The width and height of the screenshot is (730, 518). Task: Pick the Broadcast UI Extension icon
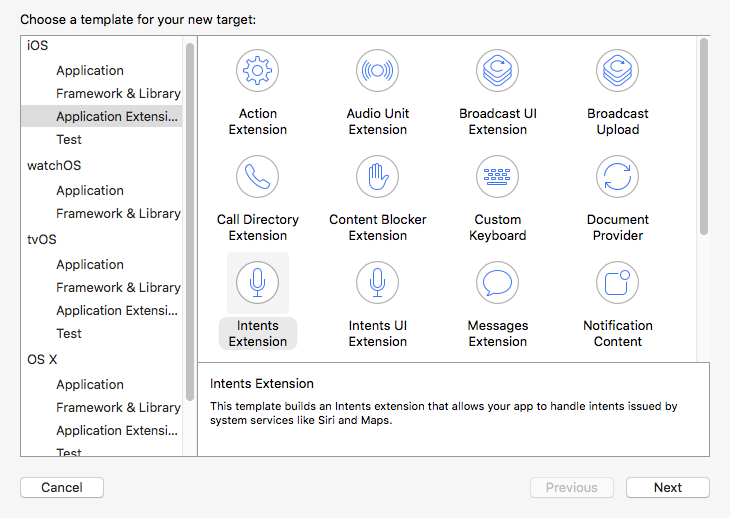click(498, 71)
